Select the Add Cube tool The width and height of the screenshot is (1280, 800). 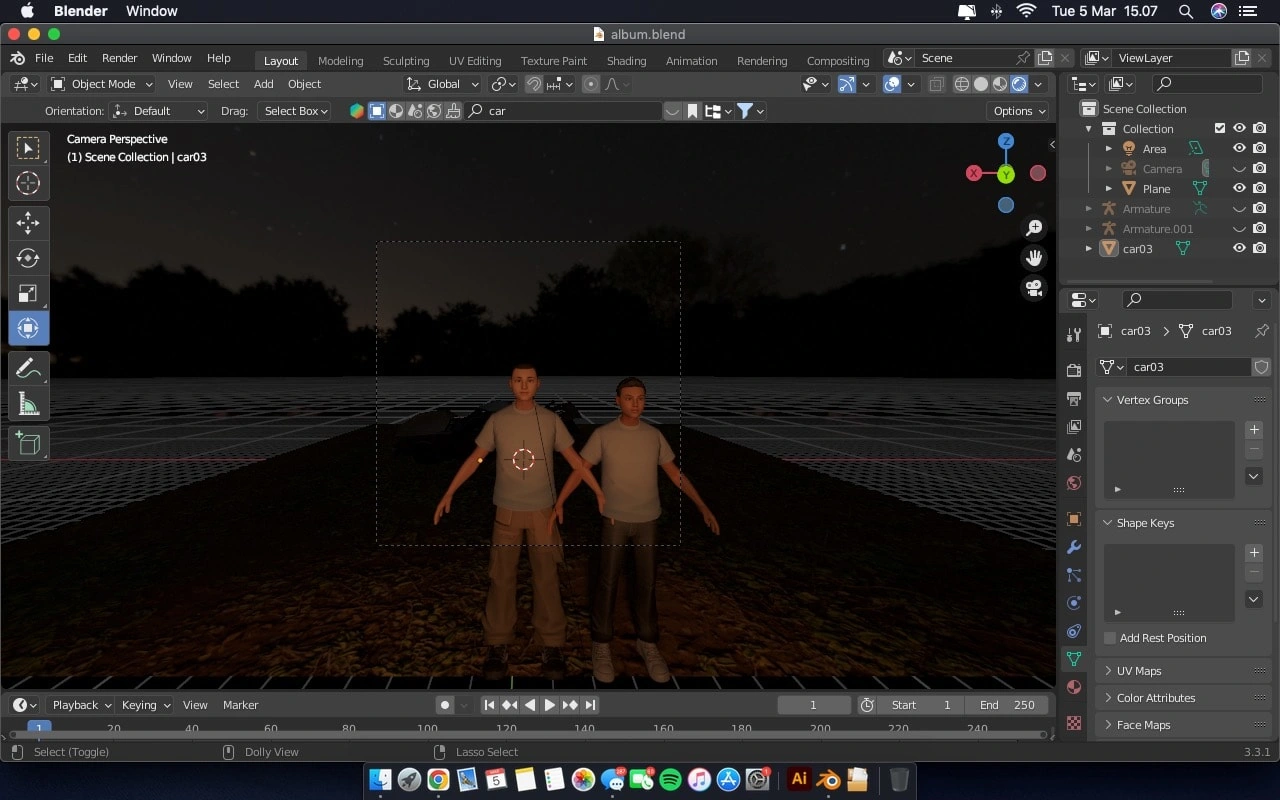28,443
